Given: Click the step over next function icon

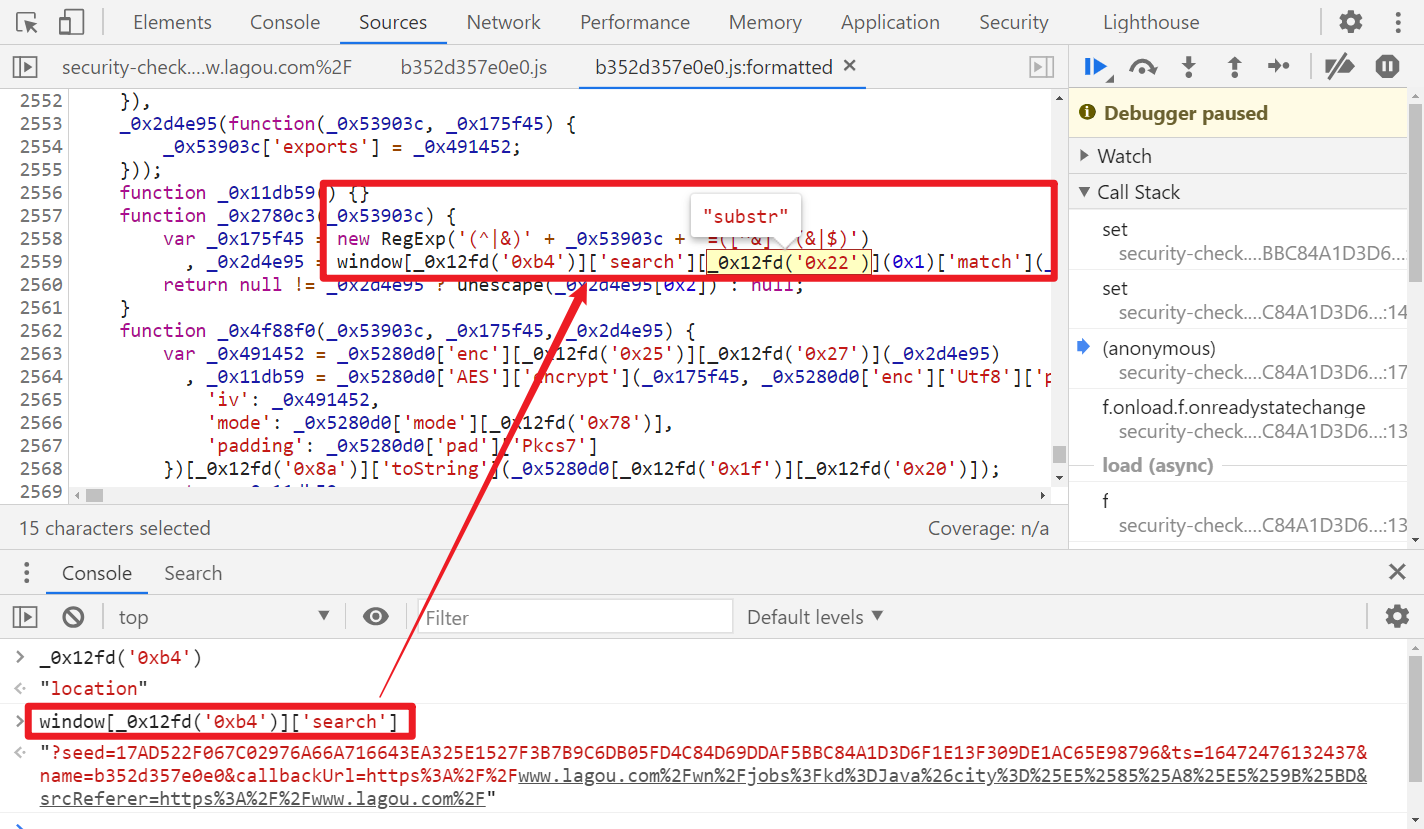Looking at the screenshot, I should click(x=1143, y=67).
